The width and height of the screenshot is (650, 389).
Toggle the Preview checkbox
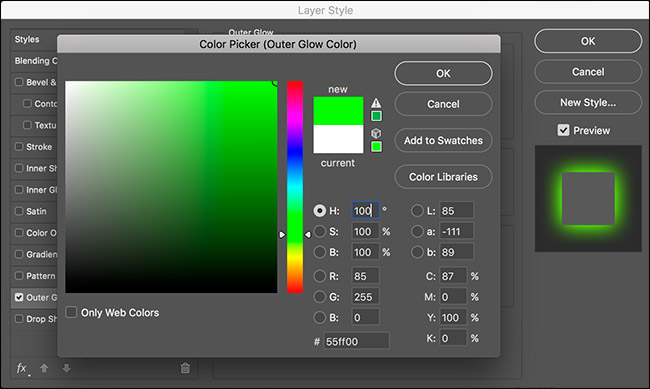[563, 130]
